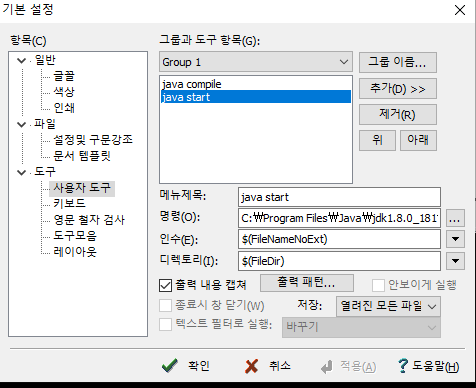Open help with 도움말(H) button
This screenshot has width=476, height=388.
429,366
